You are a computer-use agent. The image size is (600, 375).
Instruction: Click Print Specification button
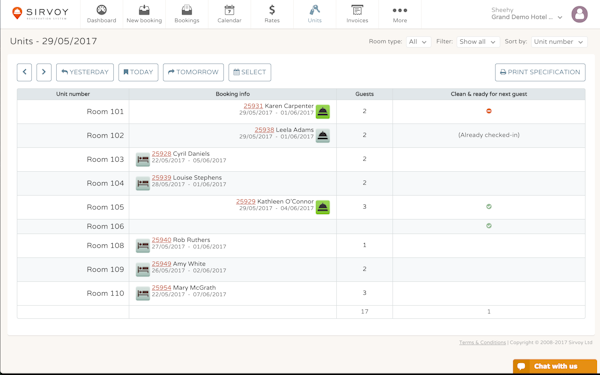pyautogui.click(x=540, y=72)
